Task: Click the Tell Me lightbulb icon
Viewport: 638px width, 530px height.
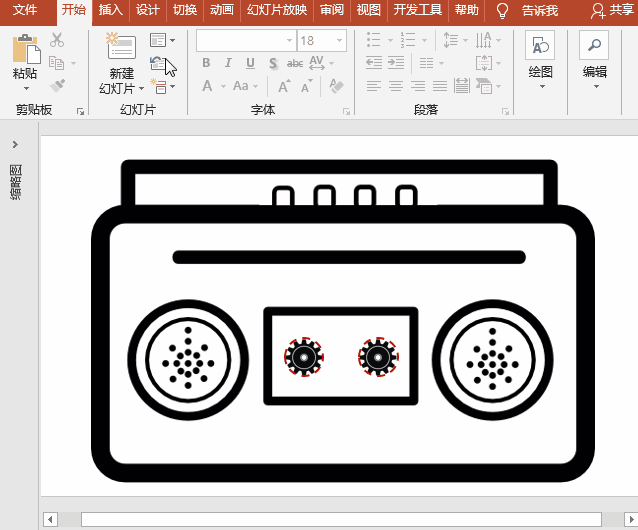Action: 503,11
